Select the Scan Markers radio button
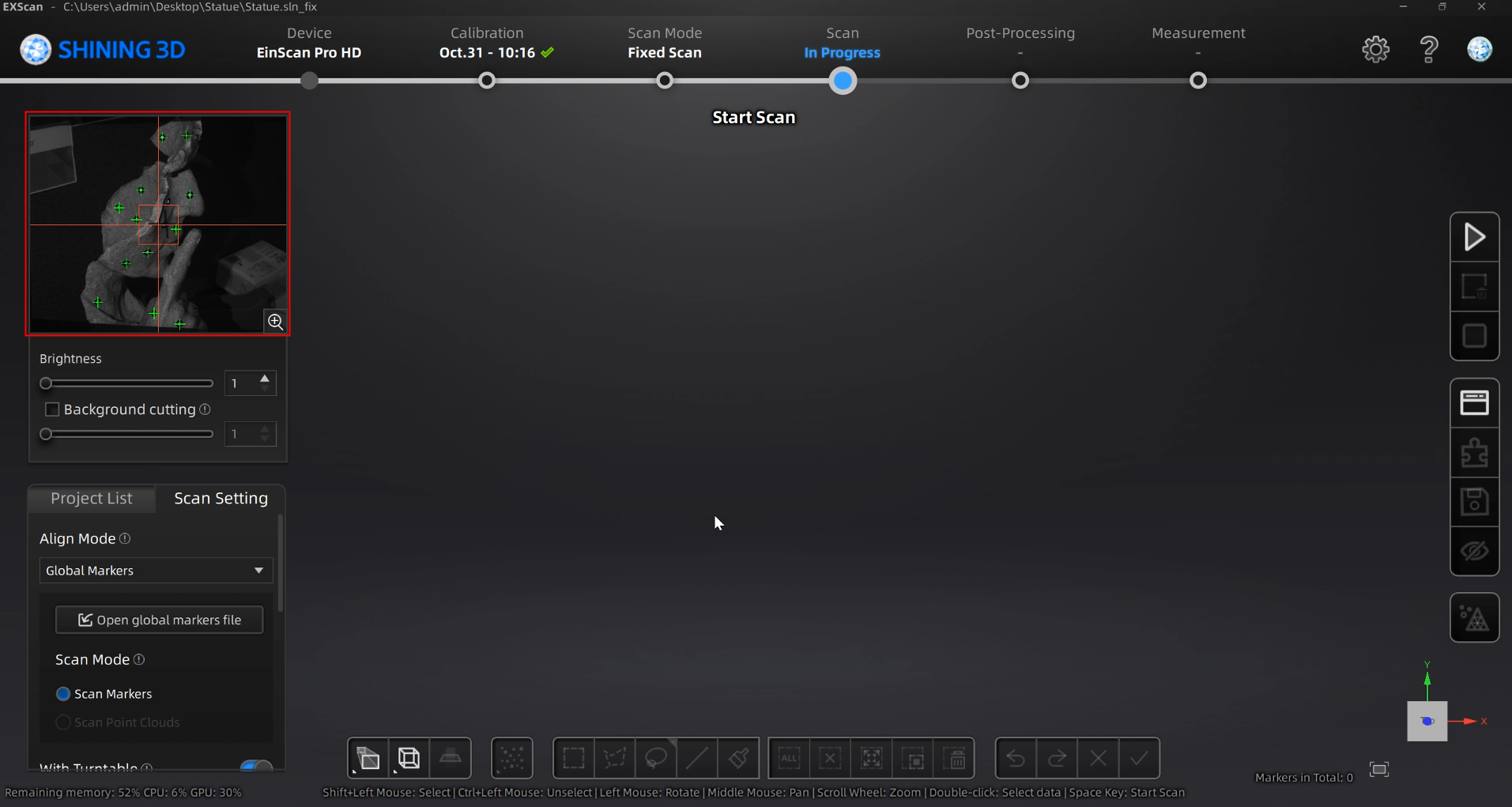The height and width of the screenshot is (807, 1512). click(x=63, y=693)
